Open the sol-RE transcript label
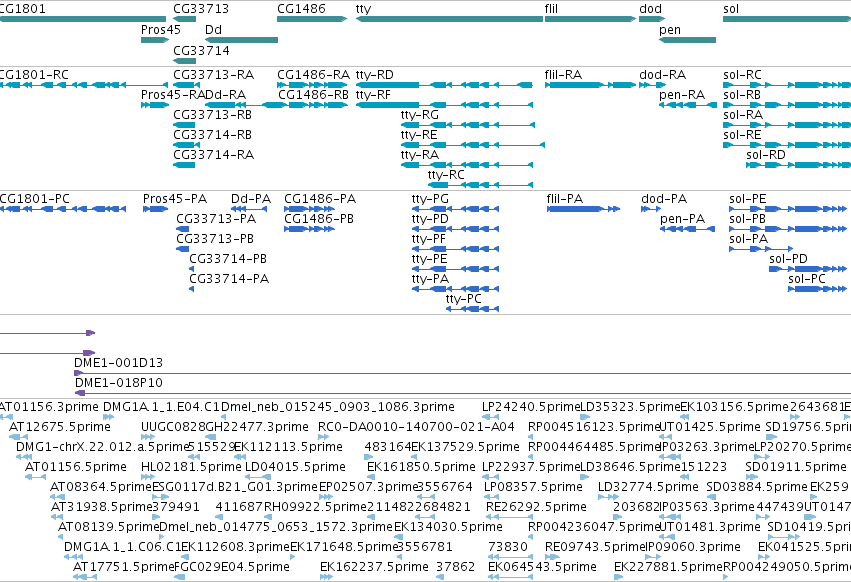This screenshot has height=582, width=851. pos(742,135)
